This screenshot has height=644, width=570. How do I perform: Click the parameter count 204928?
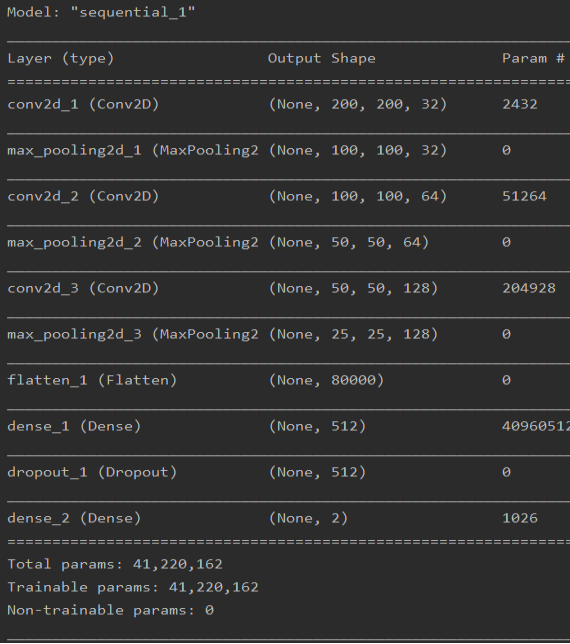(x=529, y=288)
